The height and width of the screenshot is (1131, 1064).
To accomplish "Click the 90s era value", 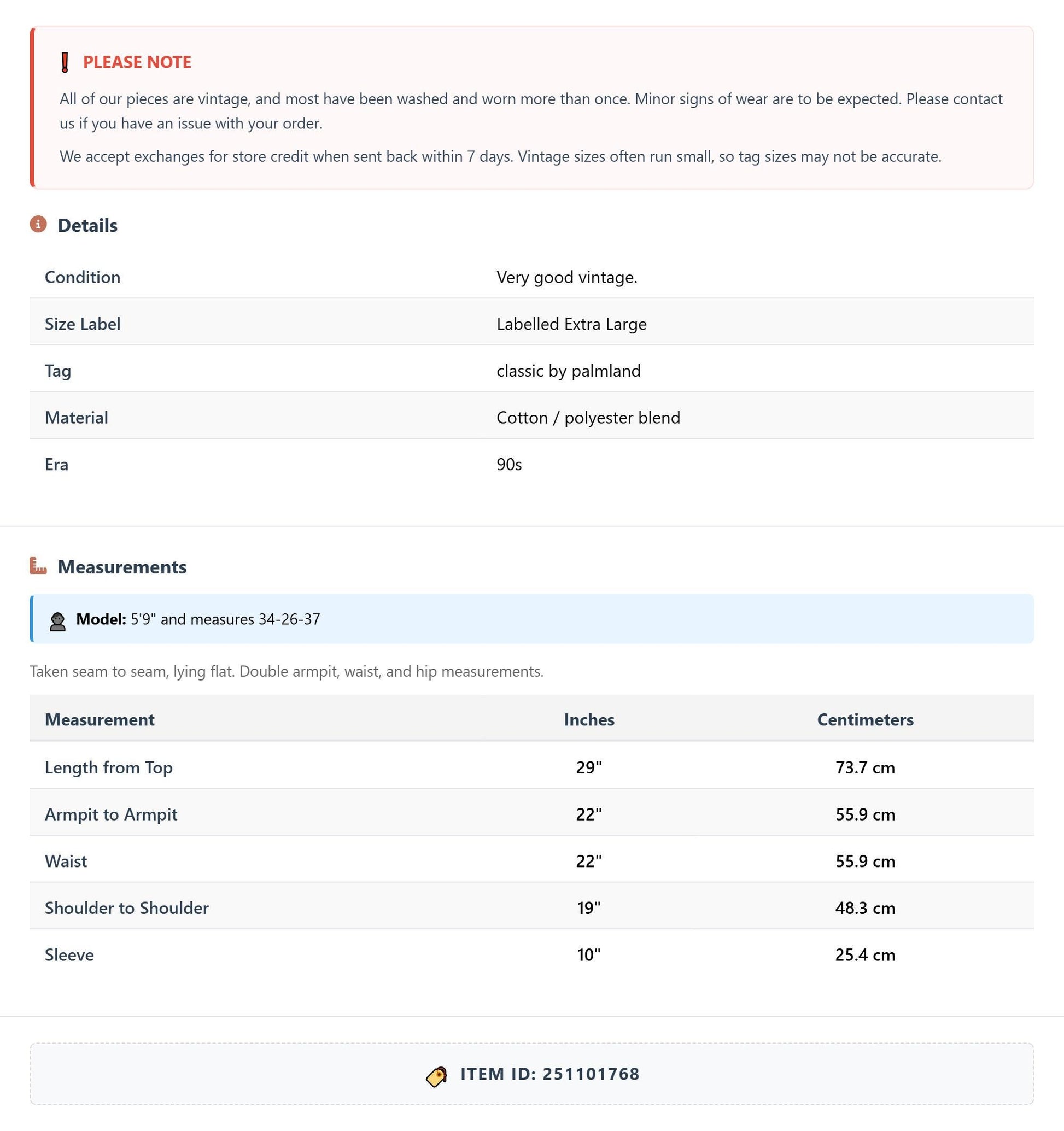I will pos(509,465).
